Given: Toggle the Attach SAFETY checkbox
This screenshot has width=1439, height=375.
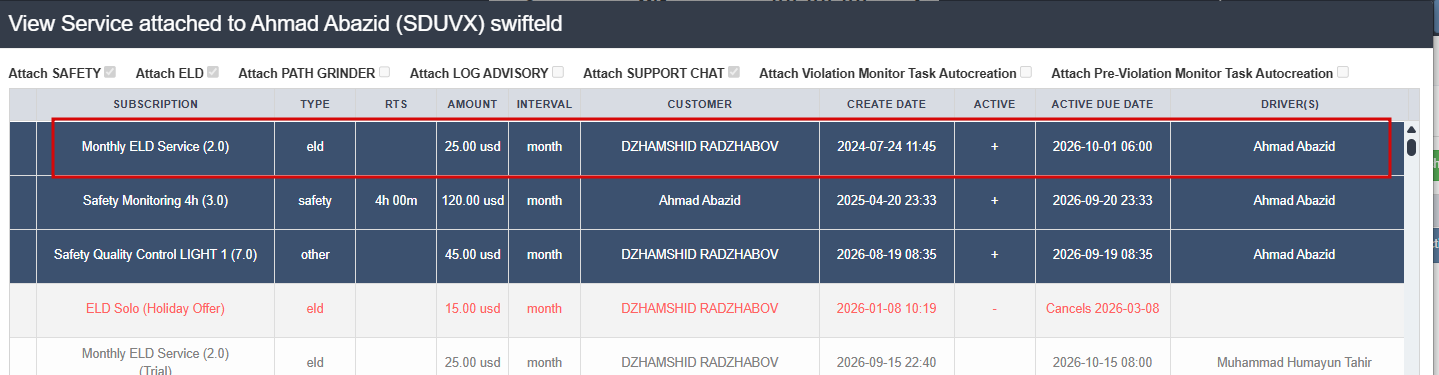Looking at the screenshot, I should (110, 72).
